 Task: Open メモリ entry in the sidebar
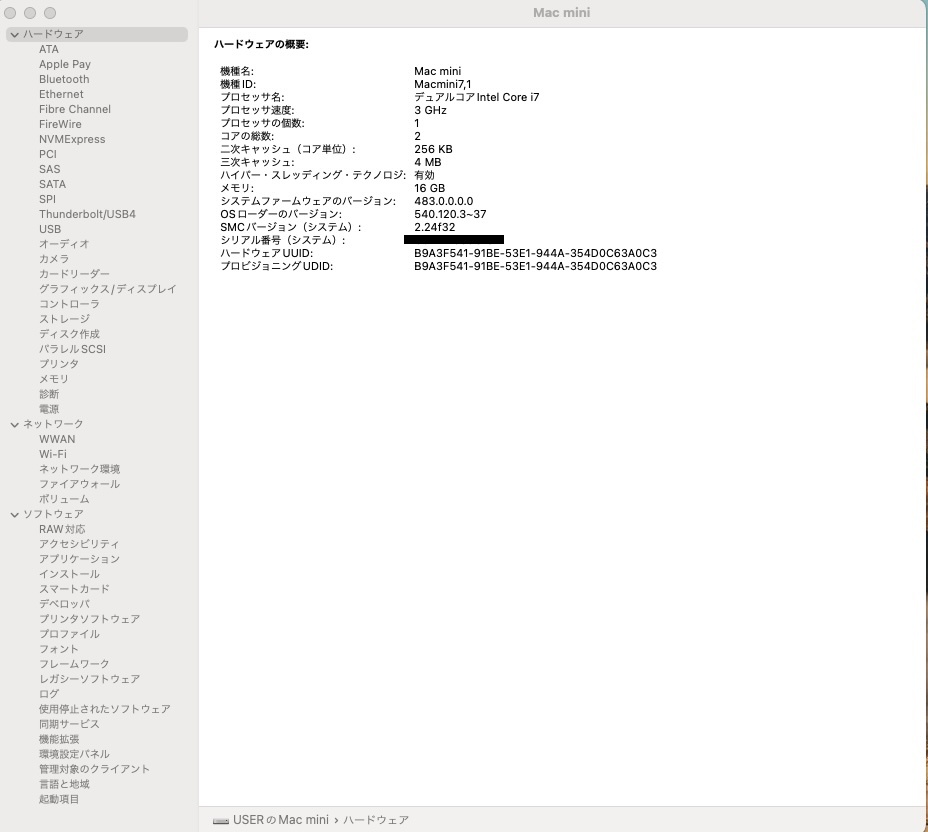click(54, 379)
